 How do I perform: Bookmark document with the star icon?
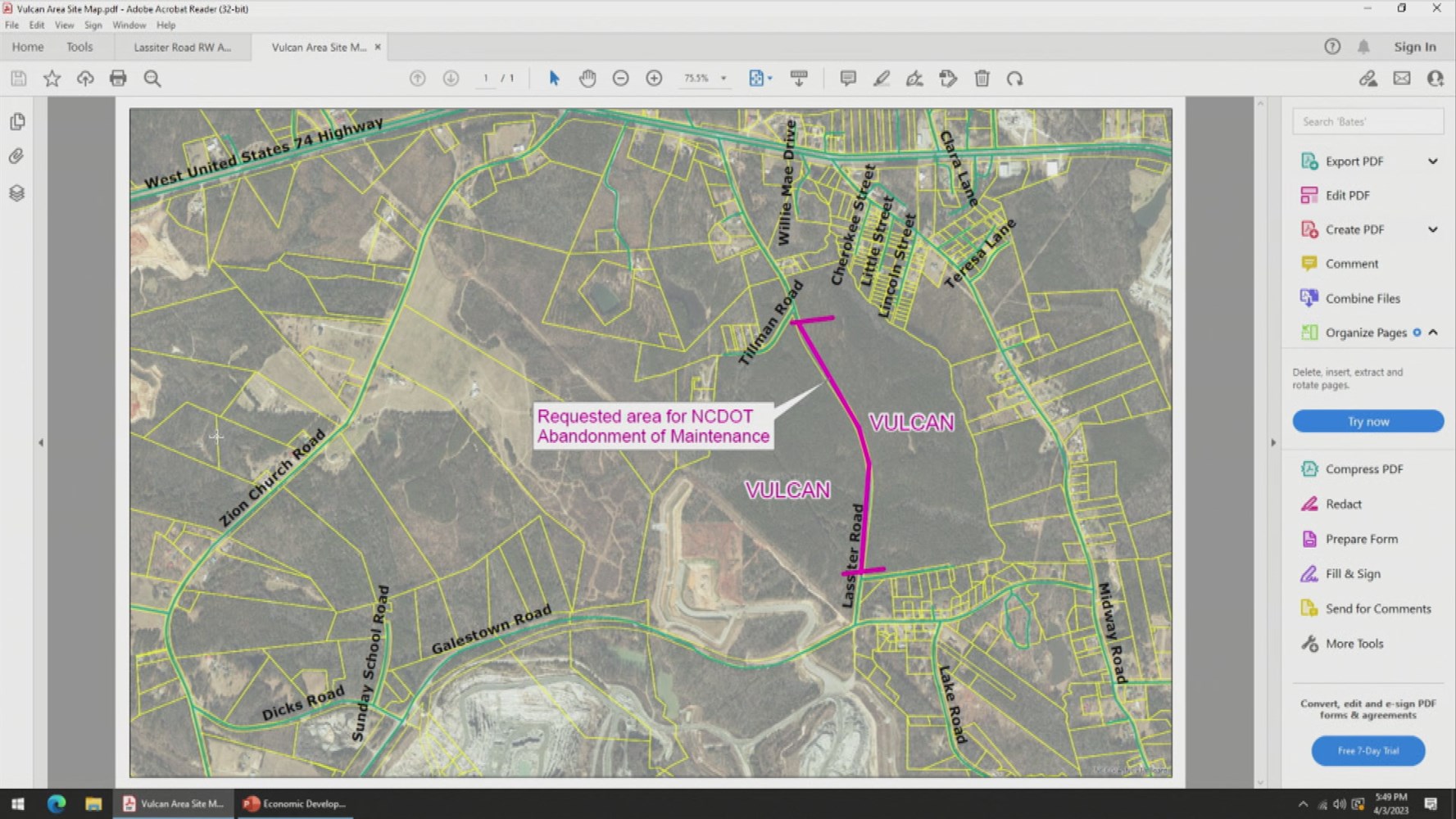52,79
